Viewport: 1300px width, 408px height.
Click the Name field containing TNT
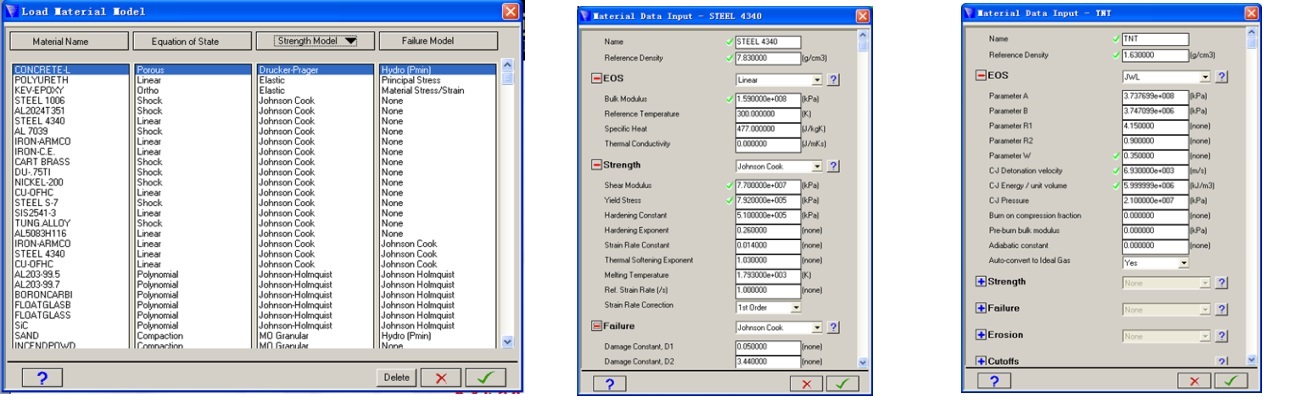[x=1155, y=39]
